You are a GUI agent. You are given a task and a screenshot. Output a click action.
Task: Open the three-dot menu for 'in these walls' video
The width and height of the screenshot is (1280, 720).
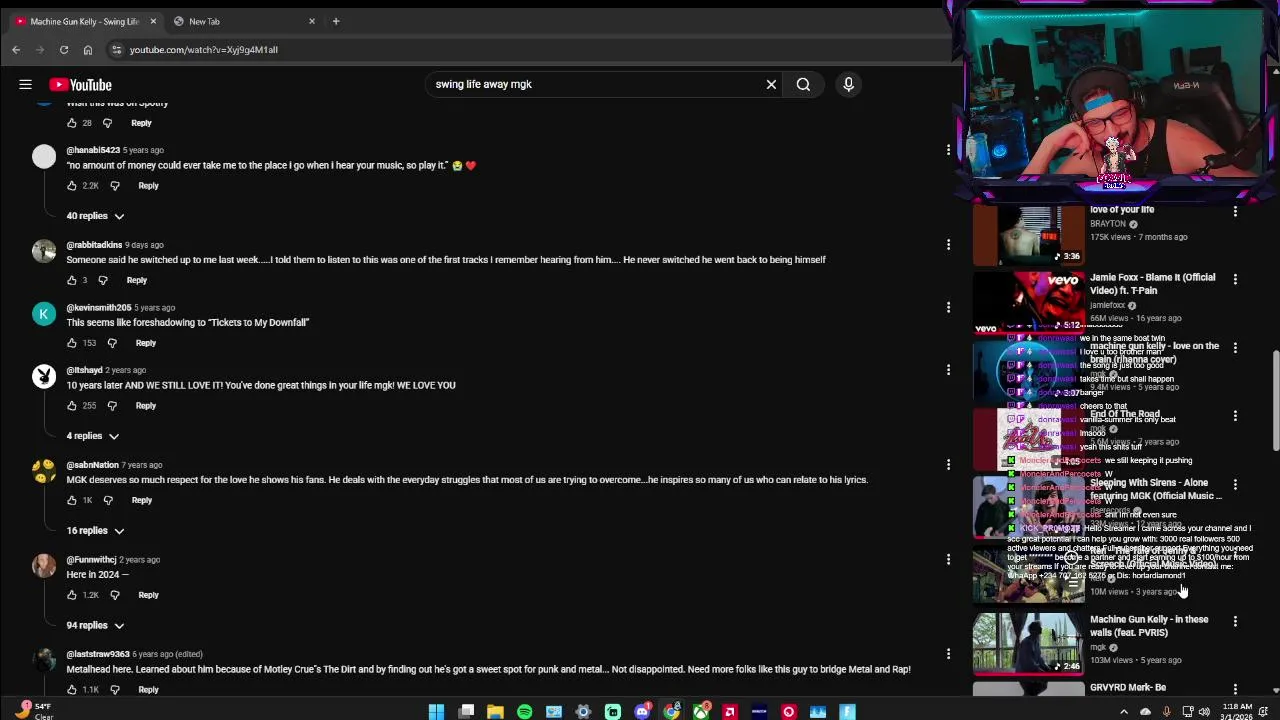(x=1235, y=622)
